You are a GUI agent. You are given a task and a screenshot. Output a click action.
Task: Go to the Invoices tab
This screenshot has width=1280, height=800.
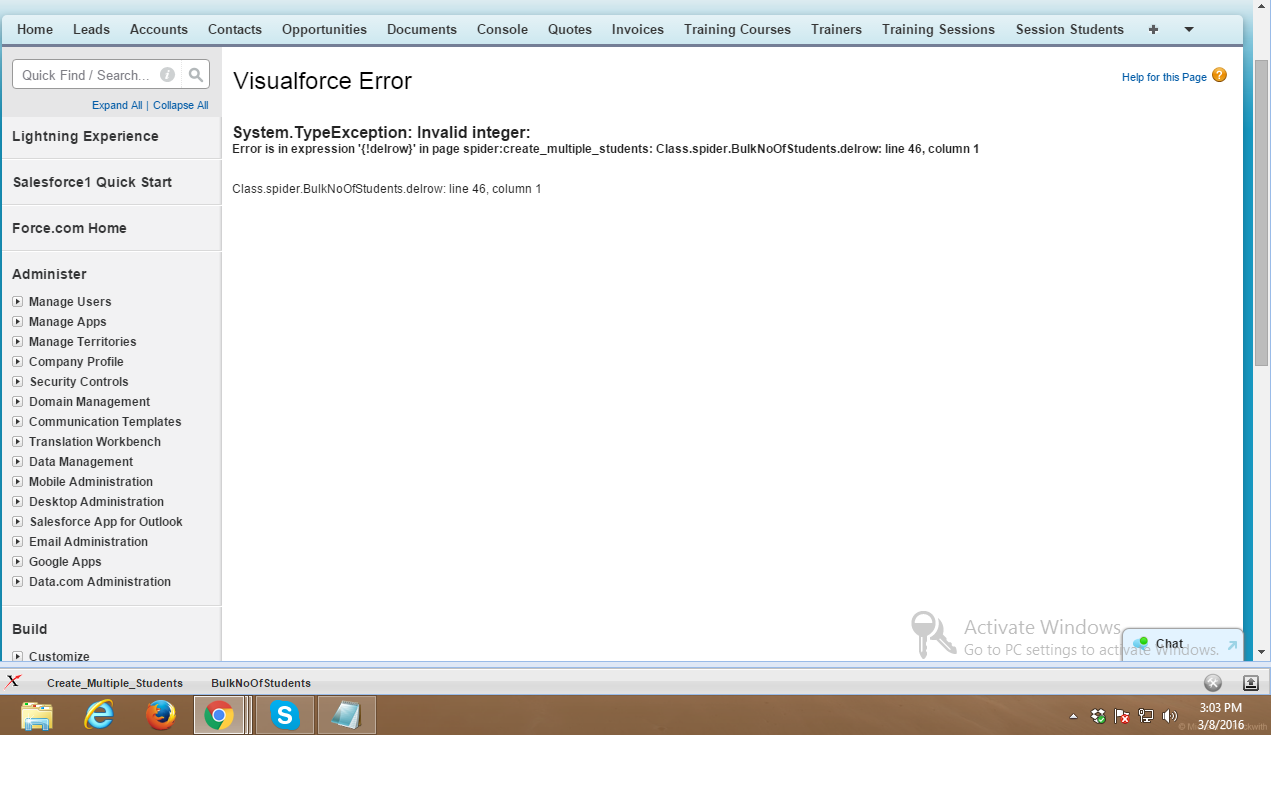638,30
